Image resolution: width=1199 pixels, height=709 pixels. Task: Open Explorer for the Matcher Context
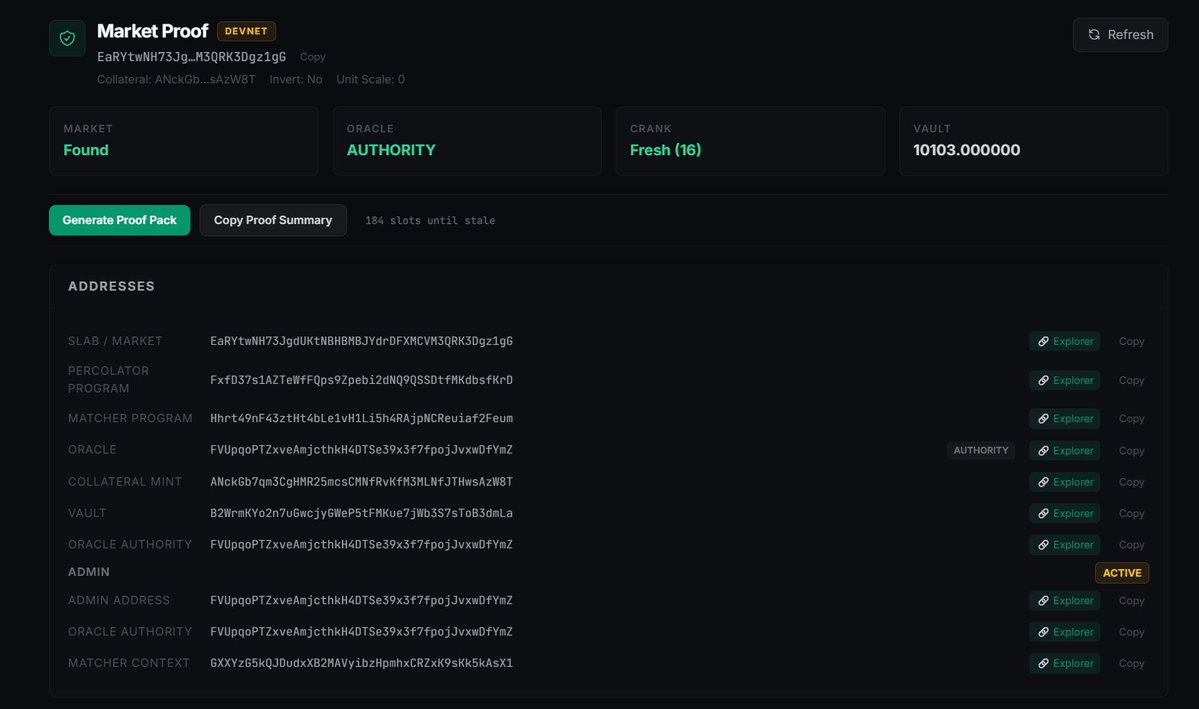[x=1064, y=663]
